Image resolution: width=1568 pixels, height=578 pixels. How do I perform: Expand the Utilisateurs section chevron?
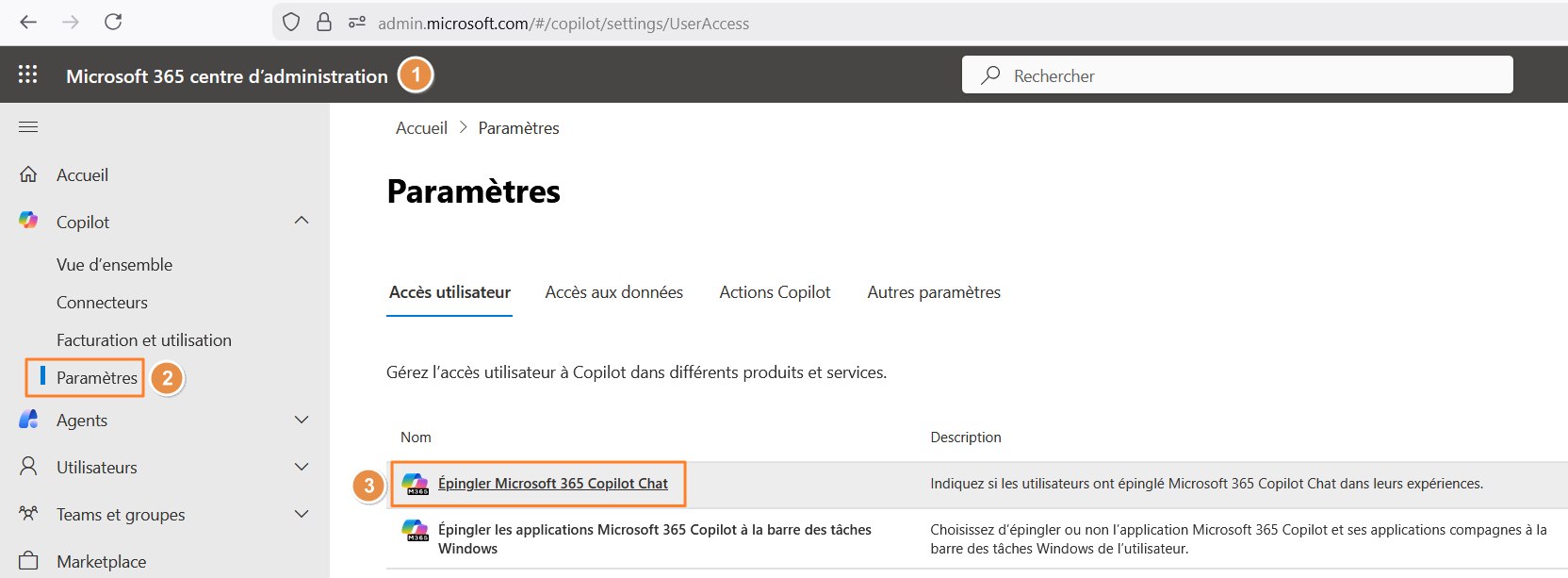(302, 467)
